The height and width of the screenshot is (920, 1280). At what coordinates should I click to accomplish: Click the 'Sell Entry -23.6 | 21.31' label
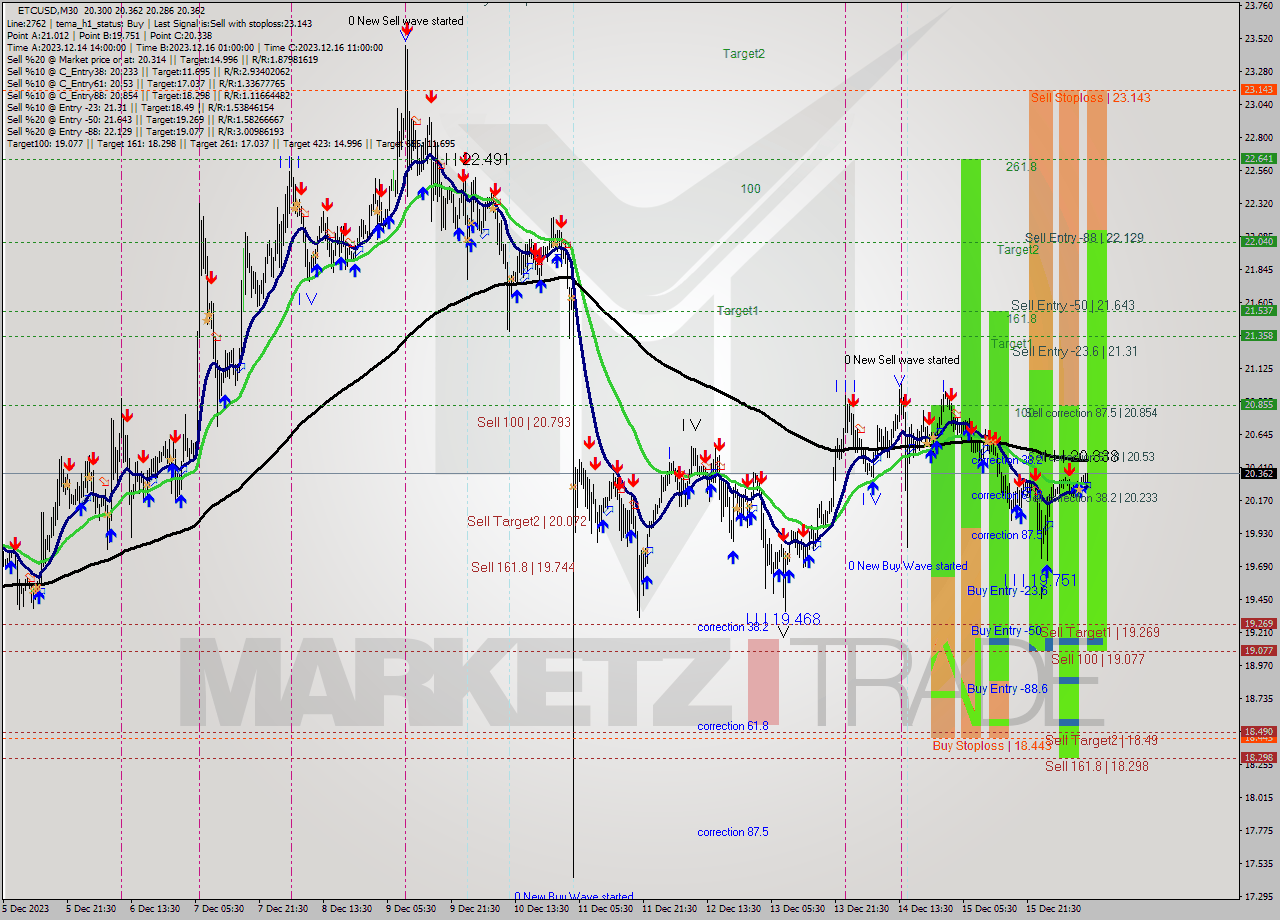click(1075, 351)
